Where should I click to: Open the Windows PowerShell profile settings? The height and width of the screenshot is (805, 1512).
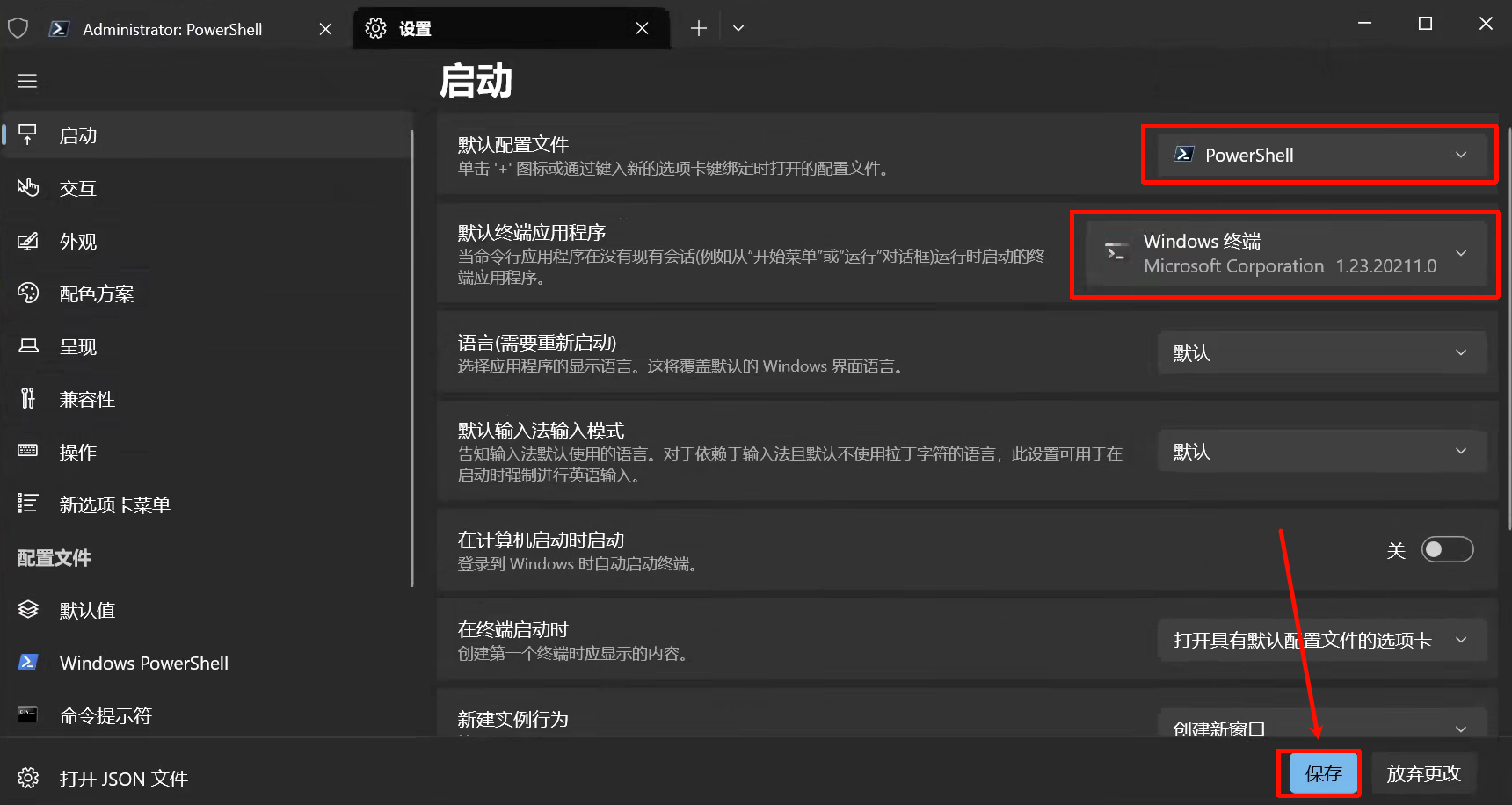(143, 663)
